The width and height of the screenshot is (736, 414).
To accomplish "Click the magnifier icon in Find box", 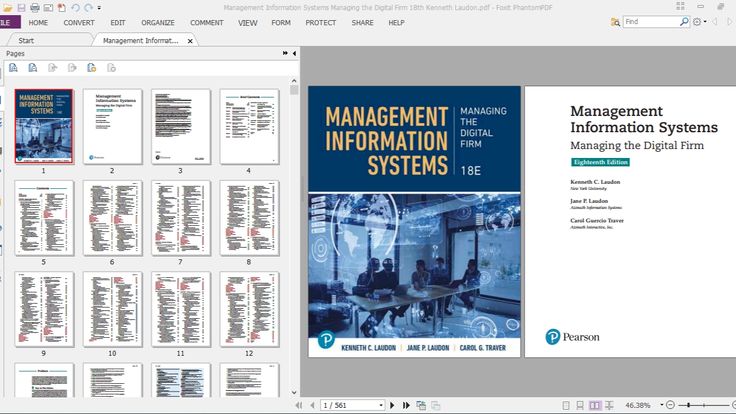I will (684, 22).
